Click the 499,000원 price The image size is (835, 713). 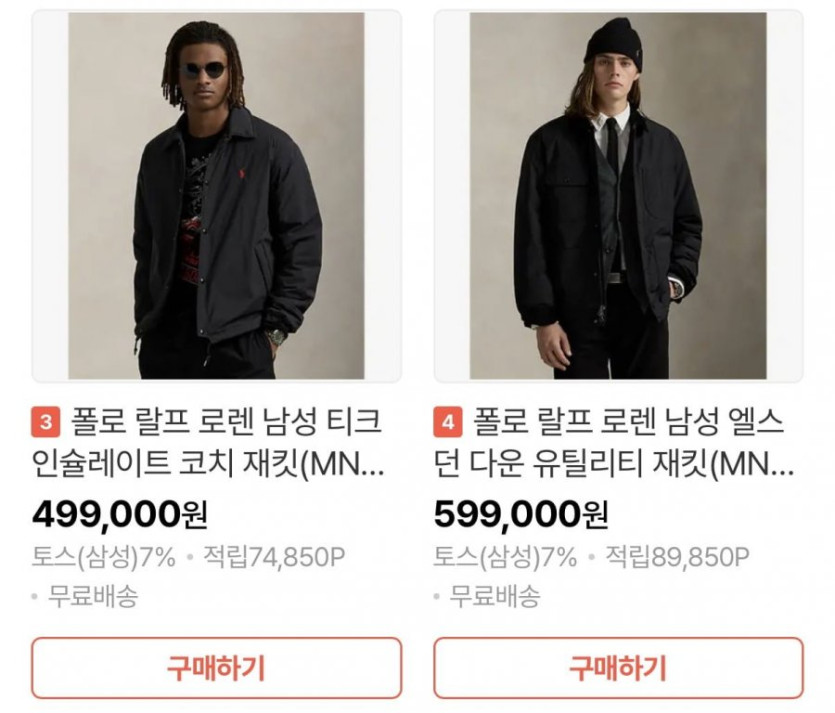(120, 514)
